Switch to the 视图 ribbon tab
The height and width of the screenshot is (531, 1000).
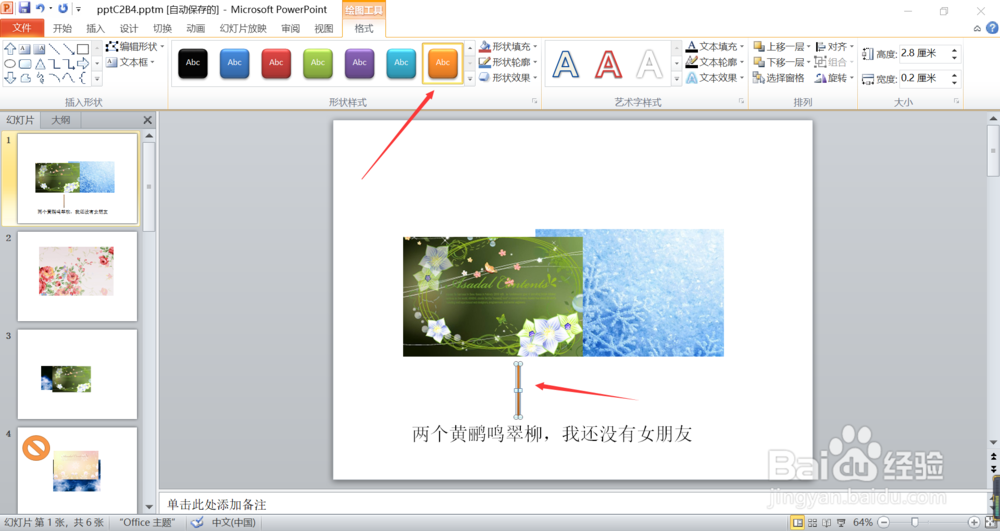(323, 28)
